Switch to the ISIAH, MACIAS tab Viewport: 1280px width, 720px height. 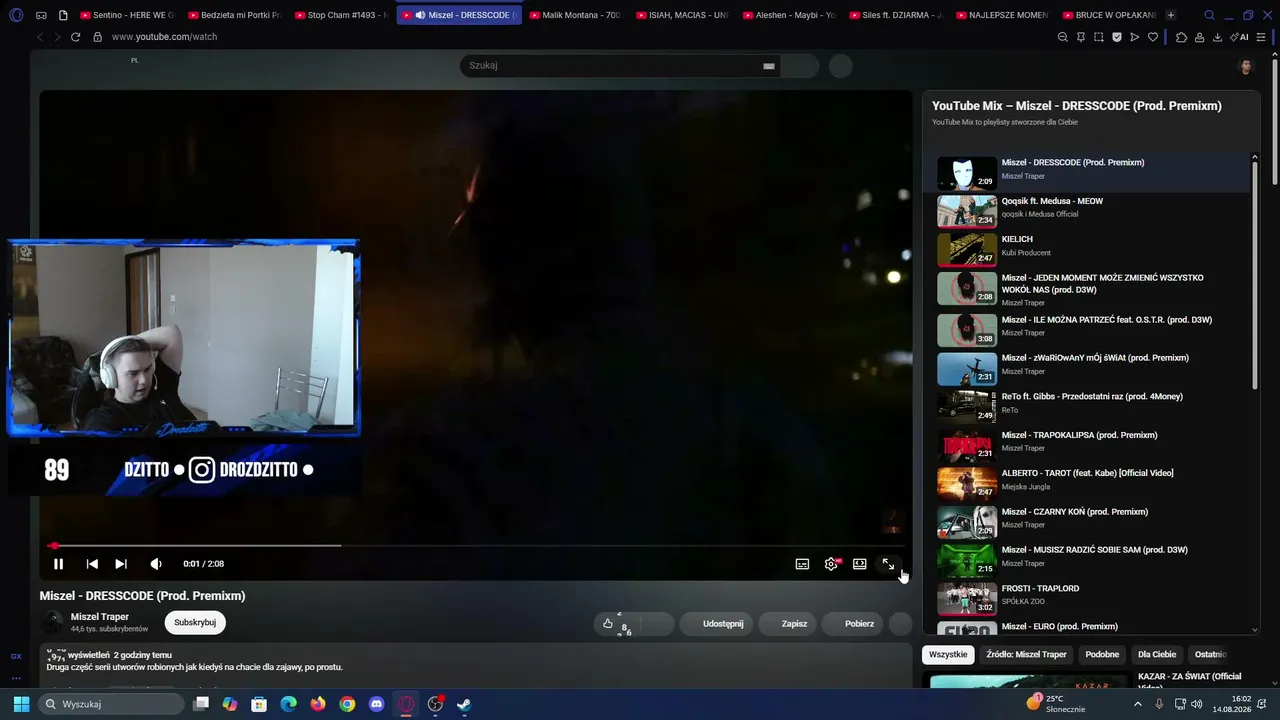click(x=683, y=15)
